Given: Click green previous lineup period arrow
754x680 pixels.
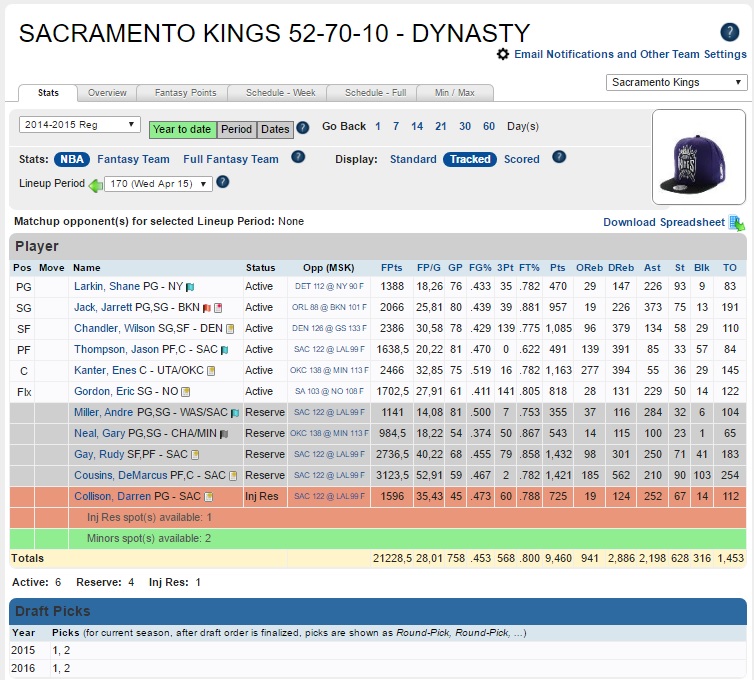Looking at the screenshot, I should (x=96, y=185).
